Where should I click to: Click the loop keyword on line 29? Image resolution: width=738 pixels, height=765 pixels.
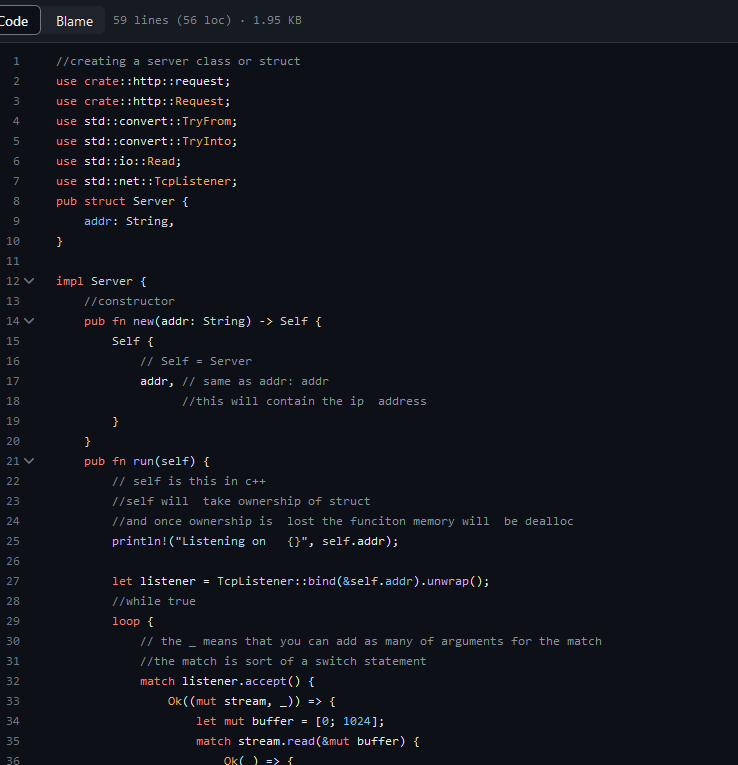point(125,621)
